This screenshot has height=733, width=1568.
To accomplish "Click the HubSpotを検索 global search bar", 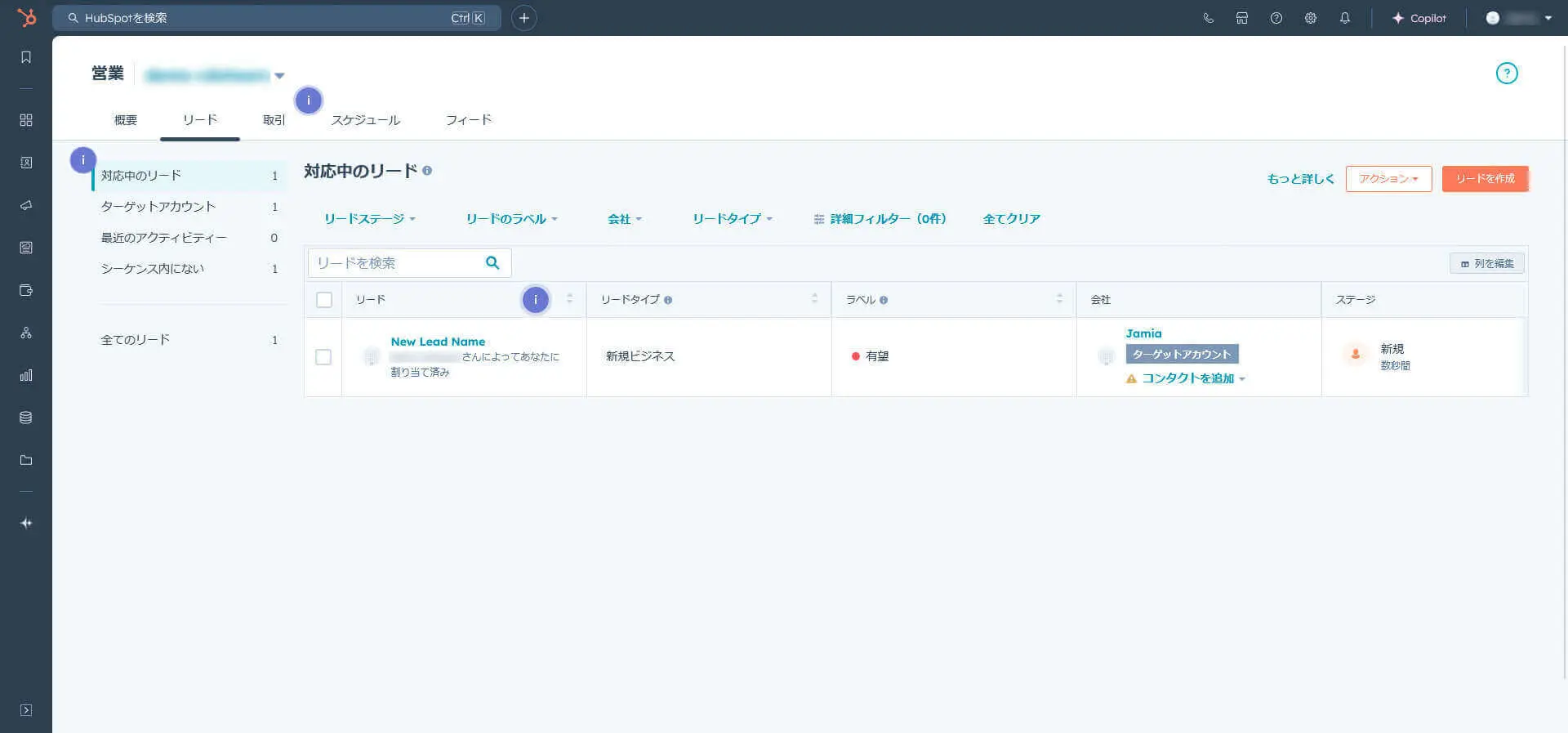I will pos(277,18).
